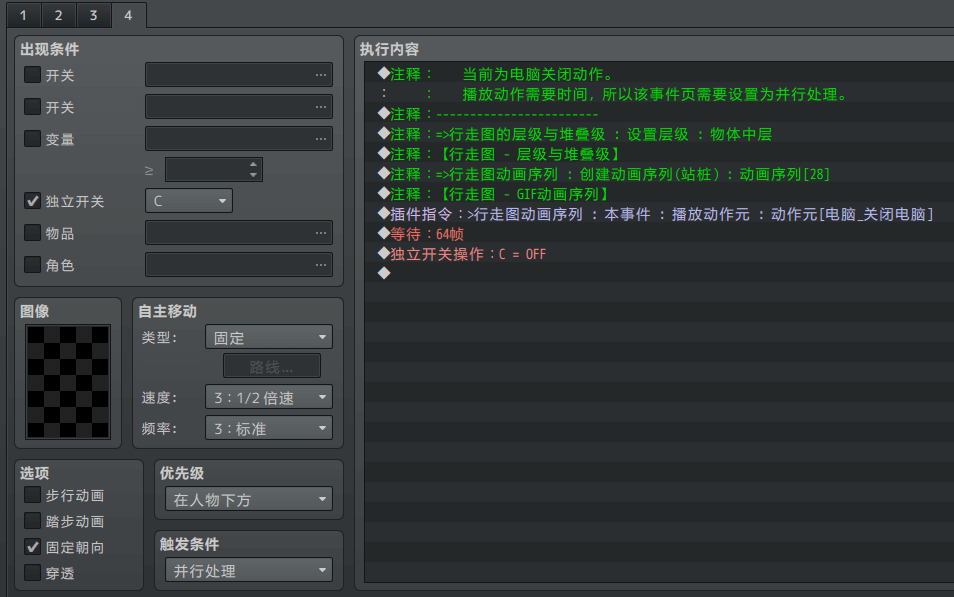The width and height of the screenshot is (954, 597).
Task: Toggle the 变量 condition checkbox
Action: coord(33,139)
